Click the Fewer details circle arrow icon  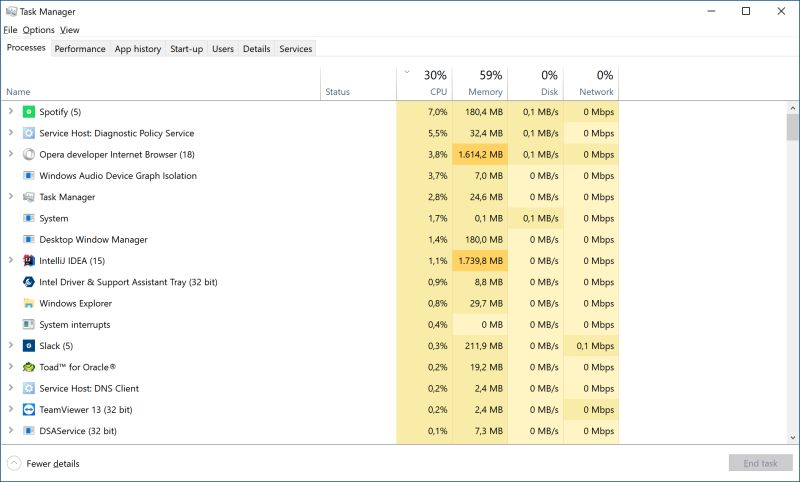[14, 463]
